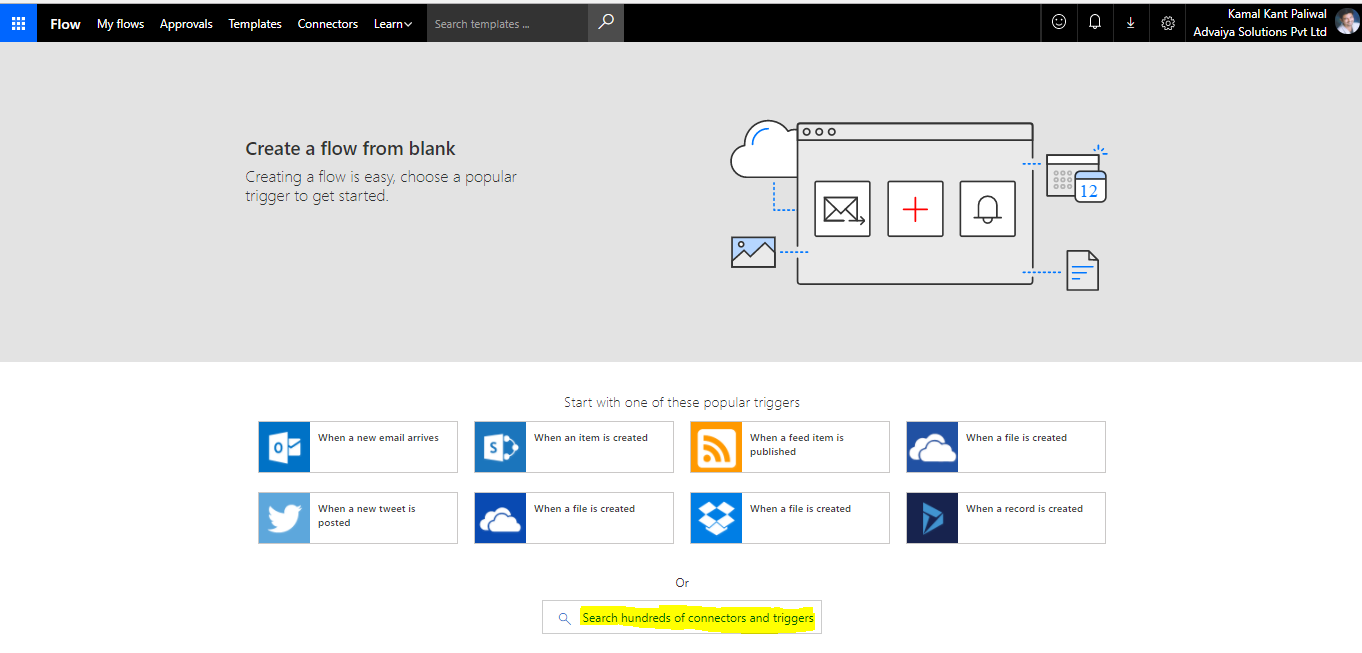This screenshot has width=1362, height=653.
Task: Choose "When an item is created" trigger
Action: [574, 447]
